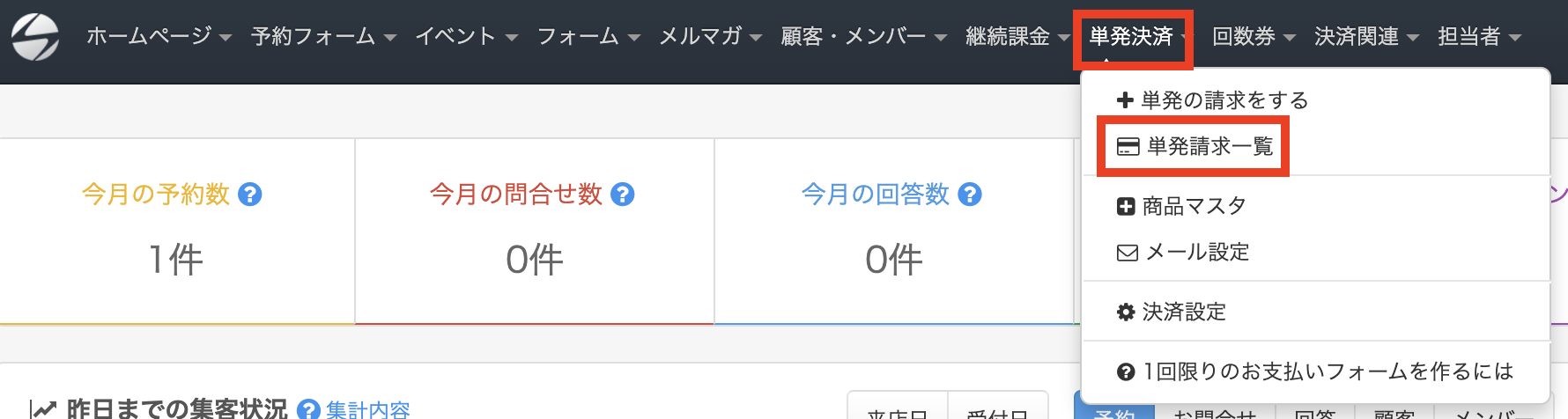Expand the 顧客・メンバー dropdown
1568x419 pixels.
point(863,37)
